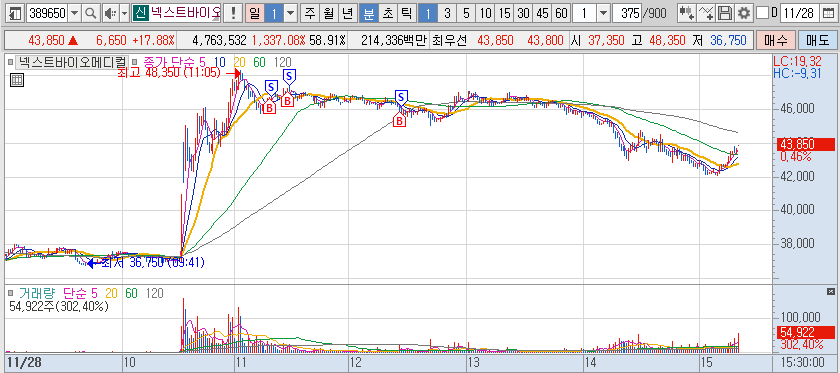Select the 5 minute interval
This screenshot has height=373, width=840.
466,13
